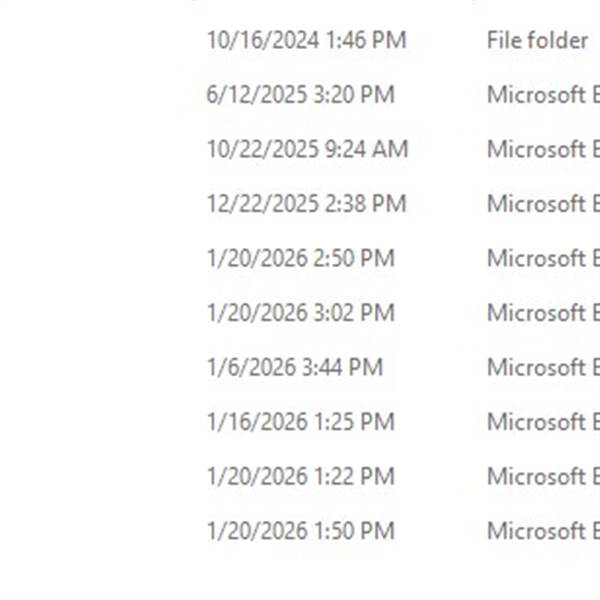Click the "File folder" type entry

click(537, 41)
